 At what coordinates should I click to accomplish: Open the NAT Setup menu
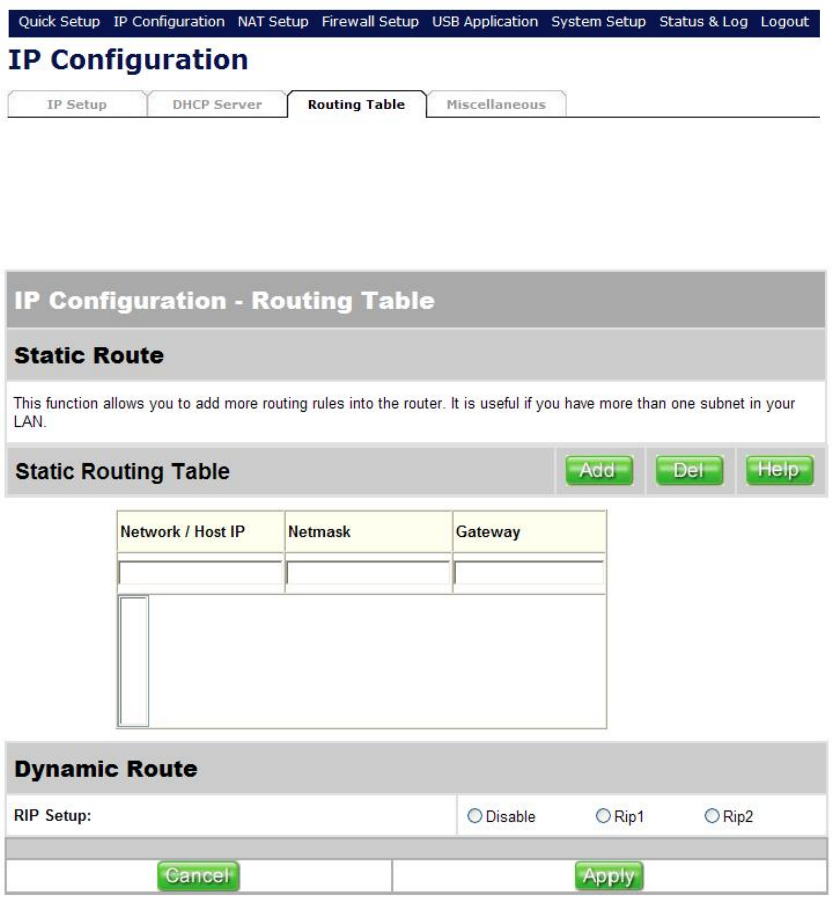273,22
